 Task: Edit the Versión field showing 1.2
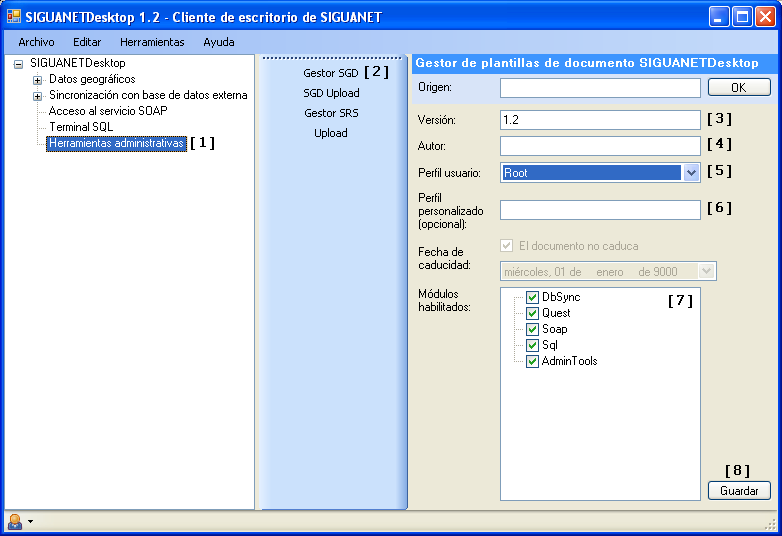[600, 120]
